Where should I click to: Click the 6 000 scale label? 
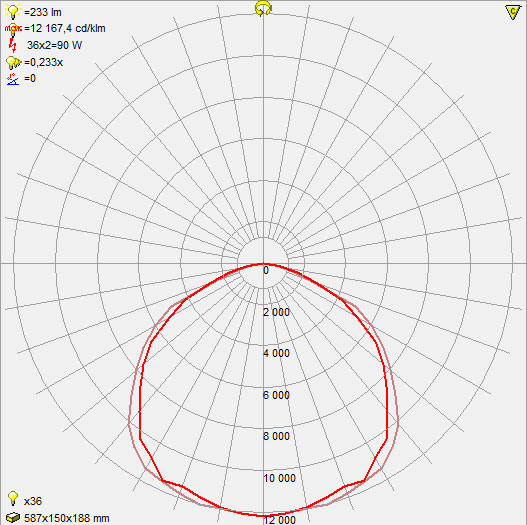[276, 395]
